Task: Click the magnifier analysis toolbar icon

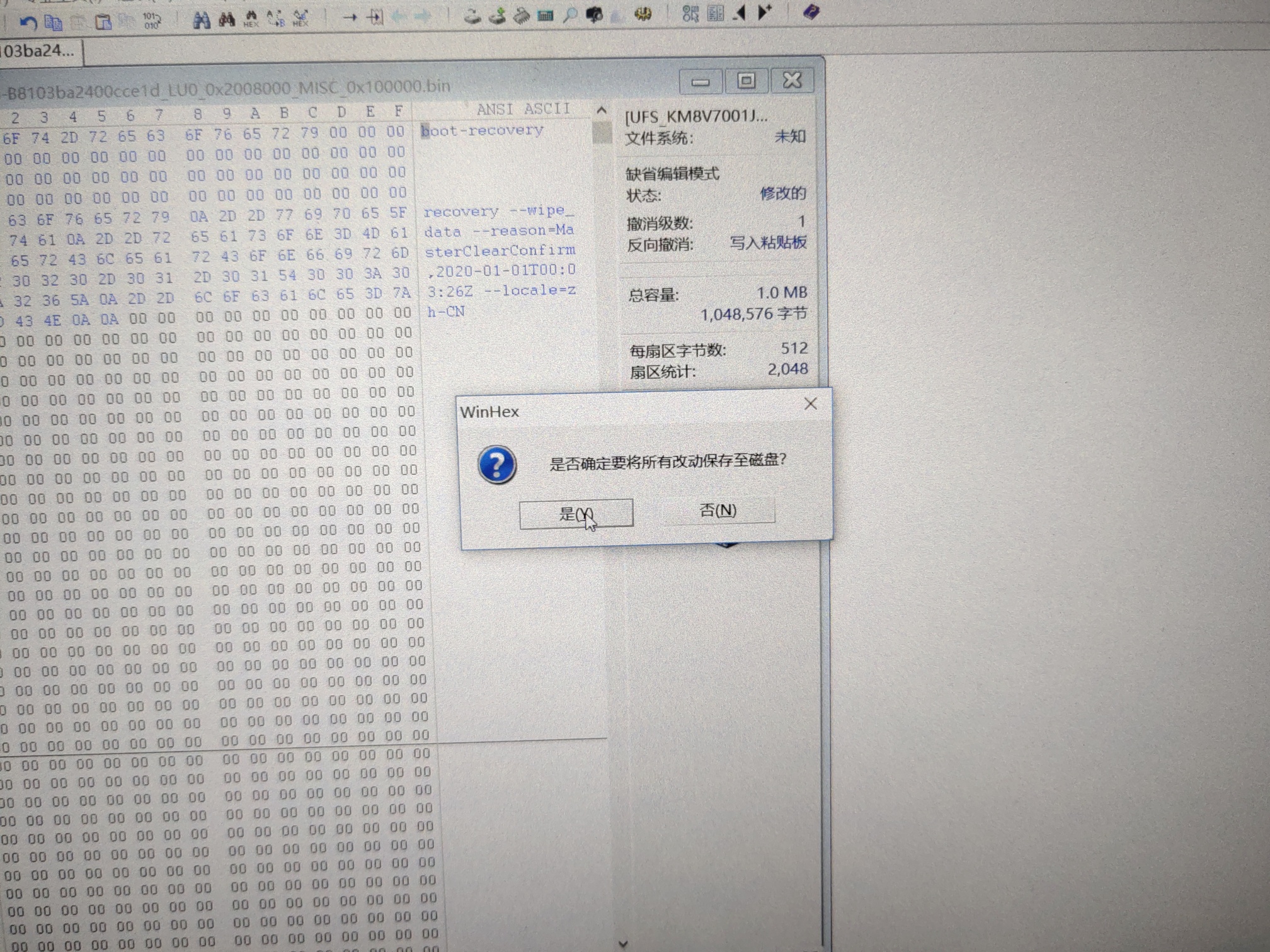Action: [x=570, y=15]
